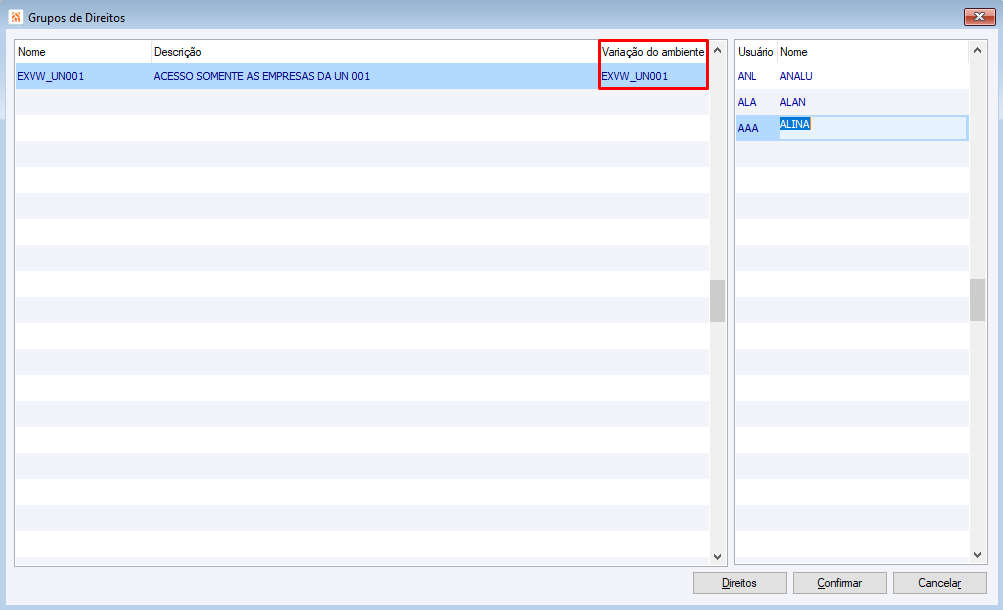
Task: Click scroll up arrow of groups list
Action: 717,50
